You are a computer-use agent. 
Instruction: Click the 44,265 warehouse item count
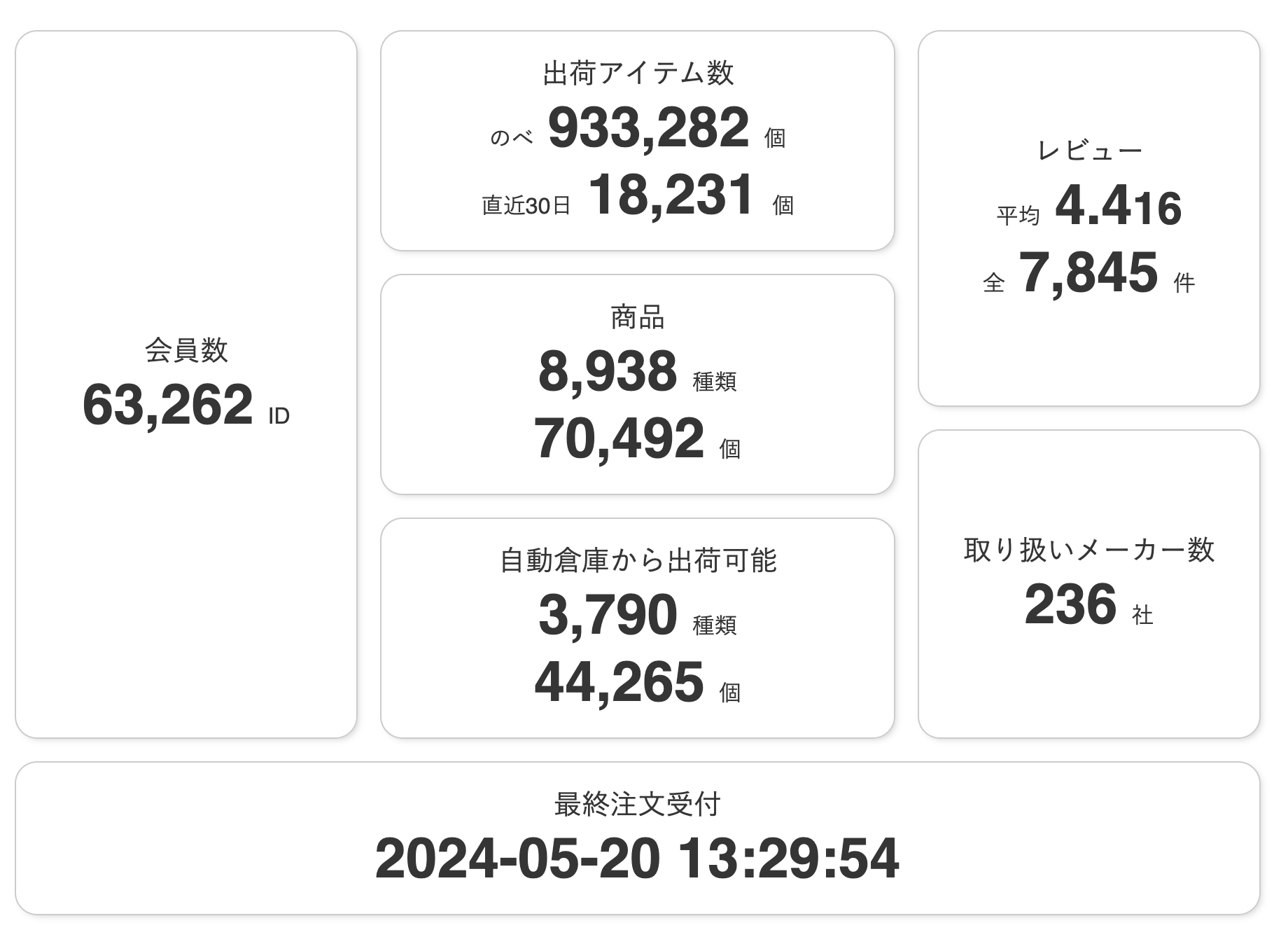[x=619, y=682]
